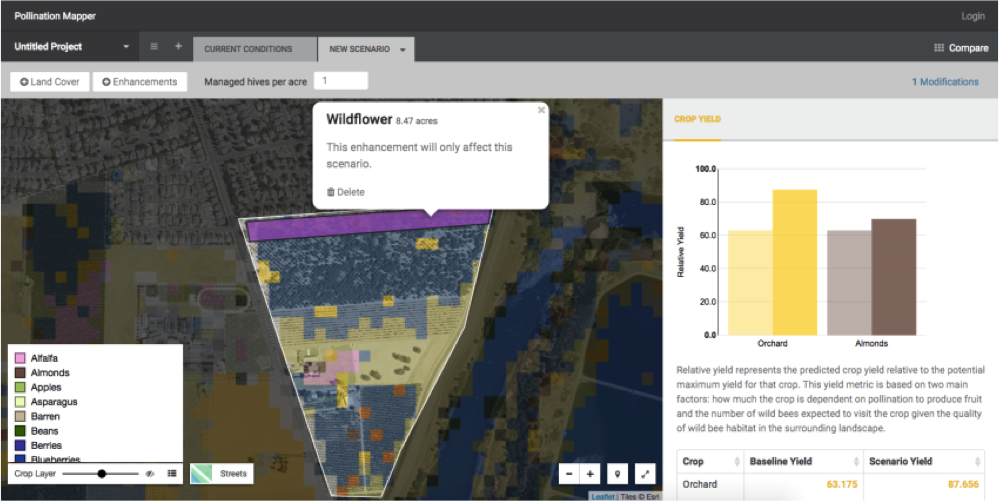Click the Managed hives per acre field

tap(341, 81)
